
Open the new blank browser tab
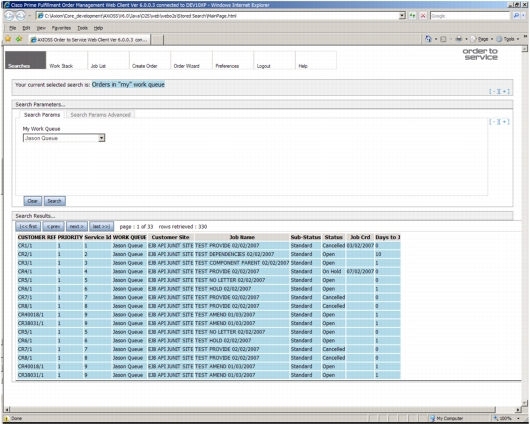(x=157, y=40)
